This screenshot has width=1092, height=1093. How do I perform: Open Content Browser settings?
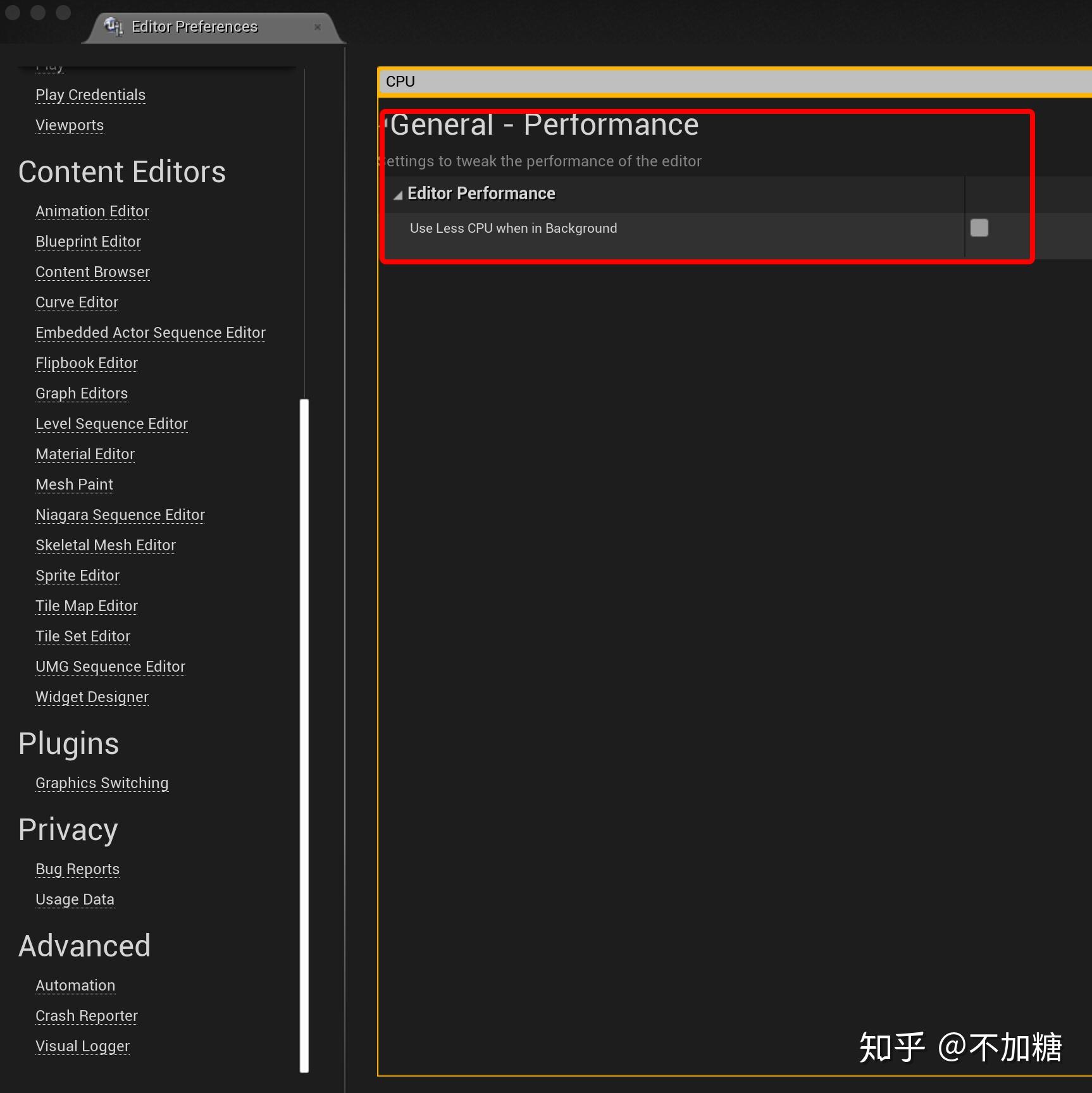click(92, 272)
